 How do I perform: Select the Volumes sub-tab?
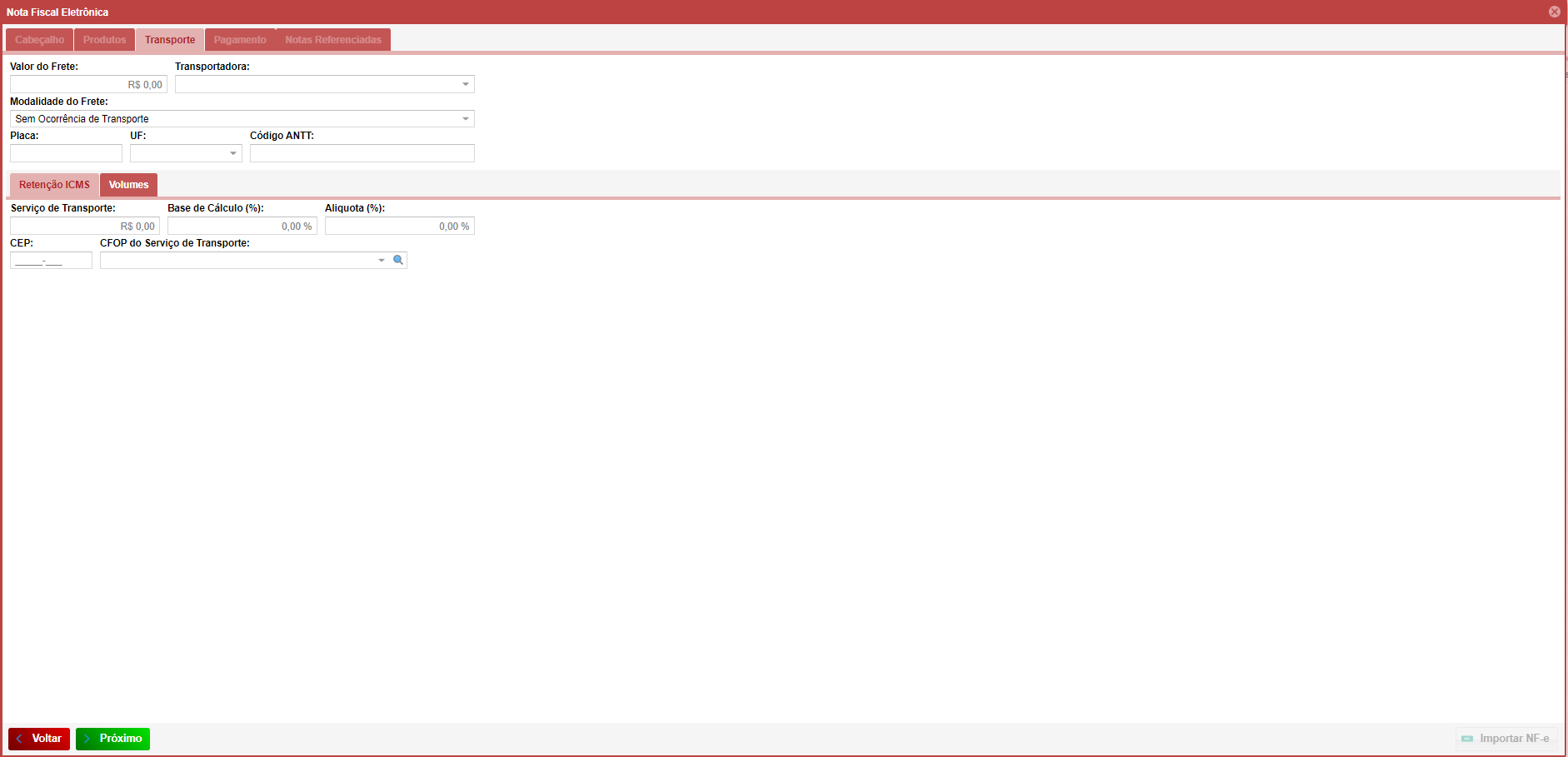click(x=128, y=185)
